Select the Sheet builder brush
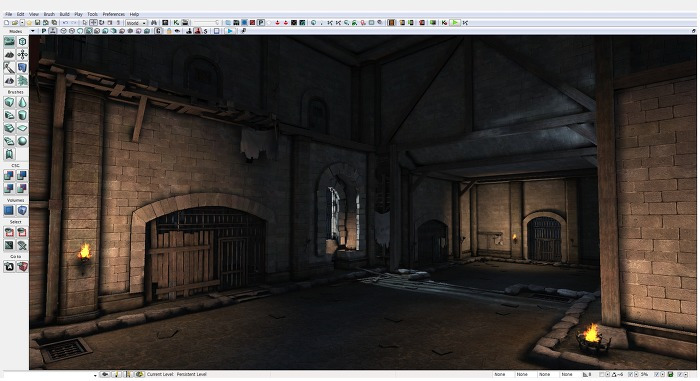The width and height of the screenshot is (700, 381). coord(22,128)
